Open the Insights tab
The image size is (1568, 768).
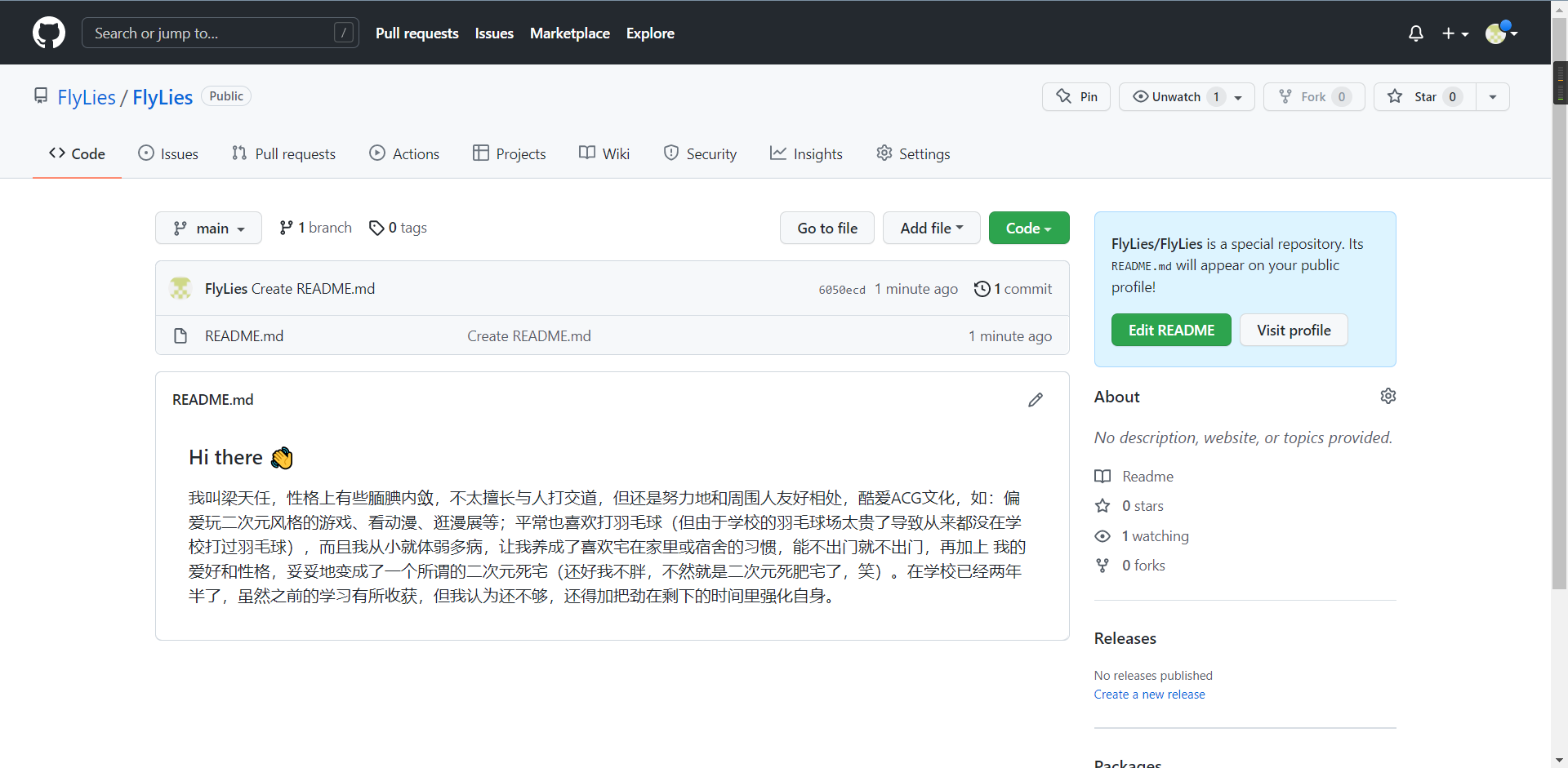coord(806,153)
